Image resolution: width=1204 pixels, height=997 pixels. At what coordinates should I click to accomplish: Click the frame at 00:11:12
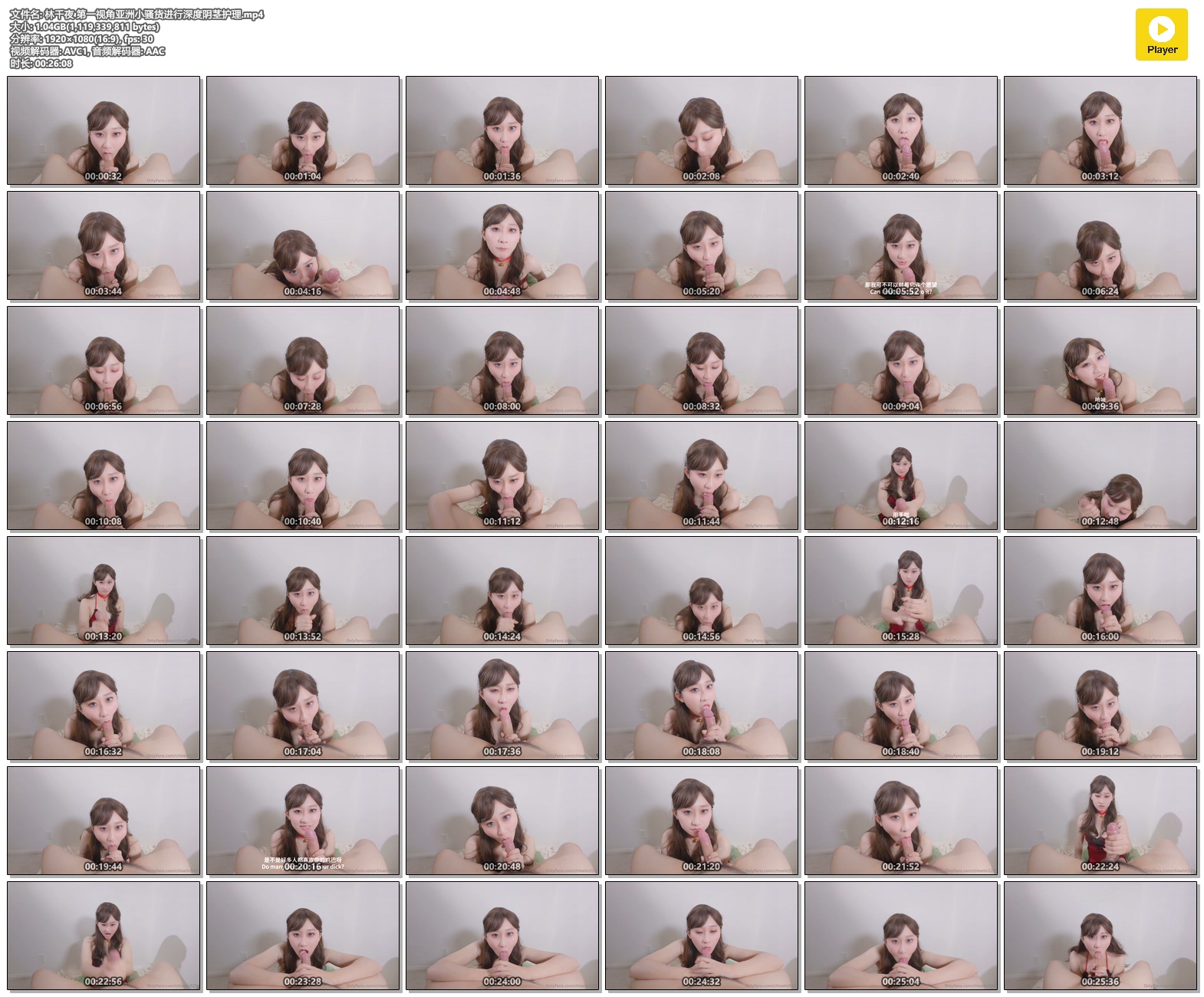tap(502, 475)
